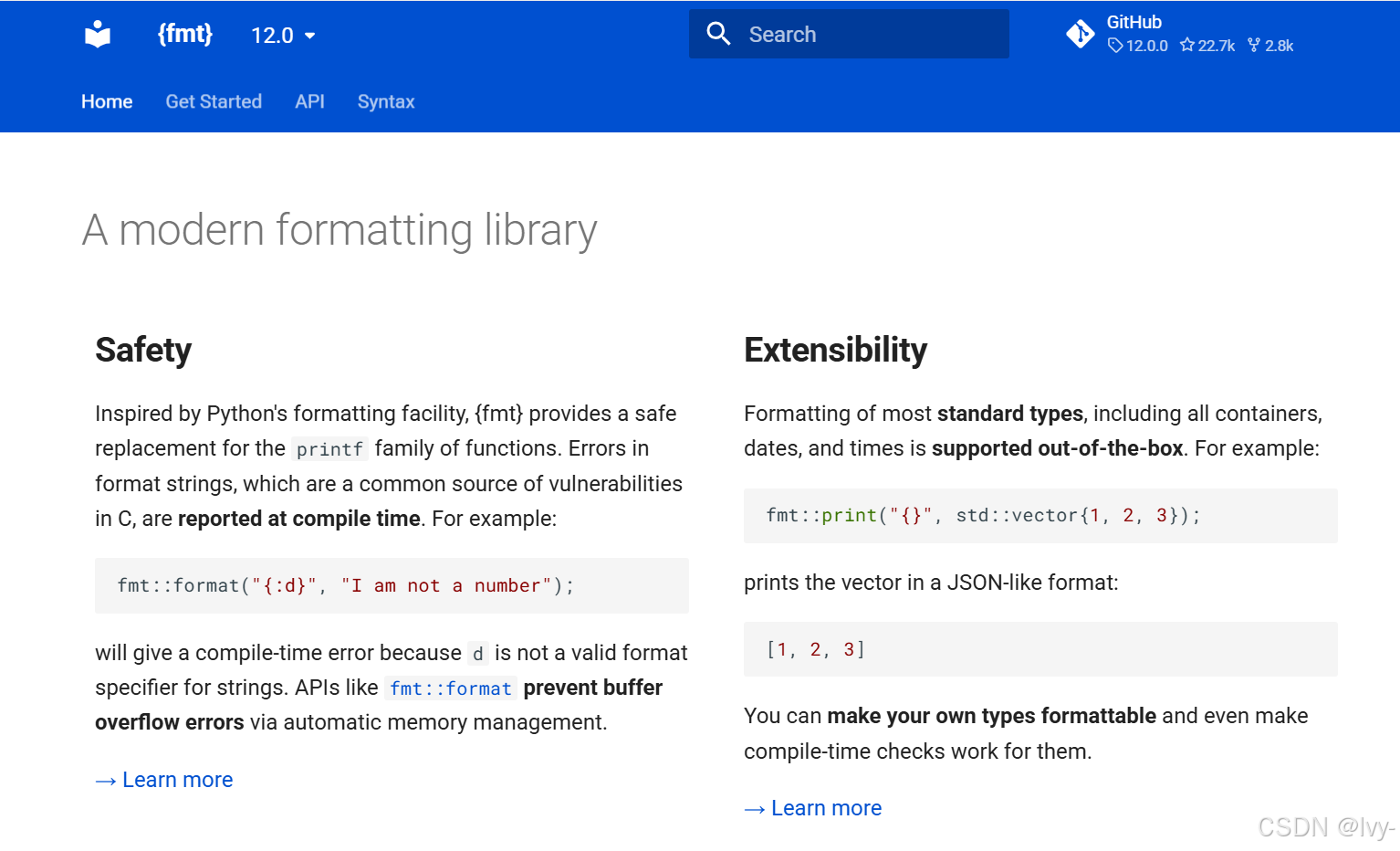The width and height of the screenshot is (1400, 851).
Task: Open the GitHub repository link
Action: point(1180,34)
